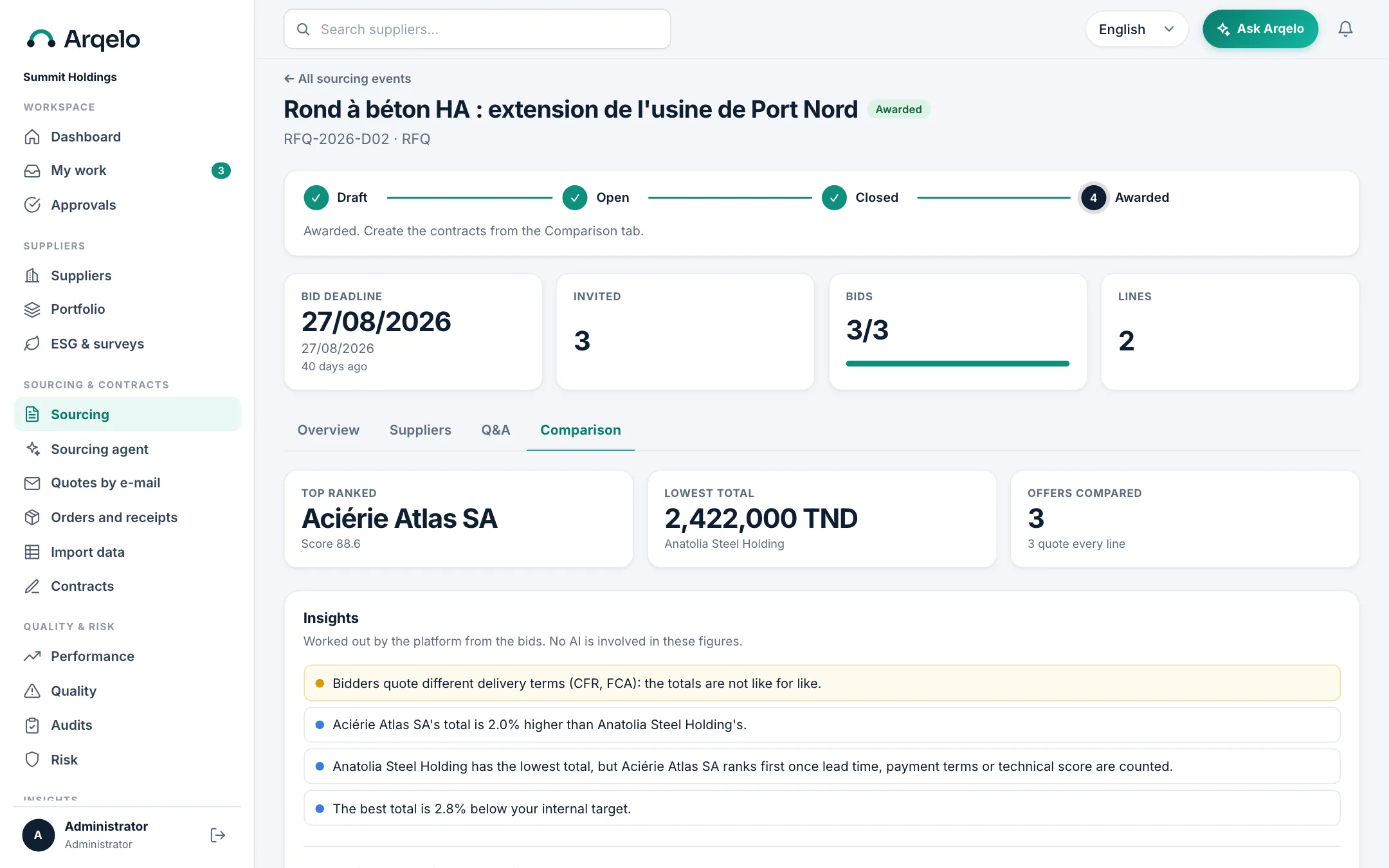Click the RFQ-2026-D02 reference text

(336, 139)
